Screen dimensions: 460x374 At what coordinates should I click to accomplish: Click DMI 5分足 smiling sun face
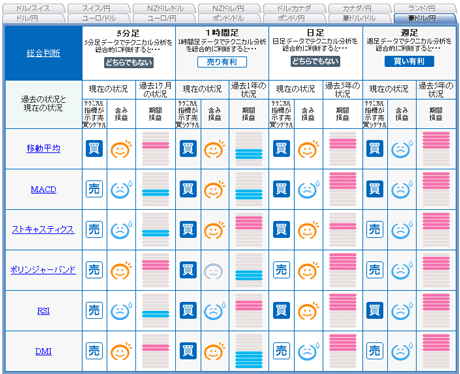click(x=121, y=351)
